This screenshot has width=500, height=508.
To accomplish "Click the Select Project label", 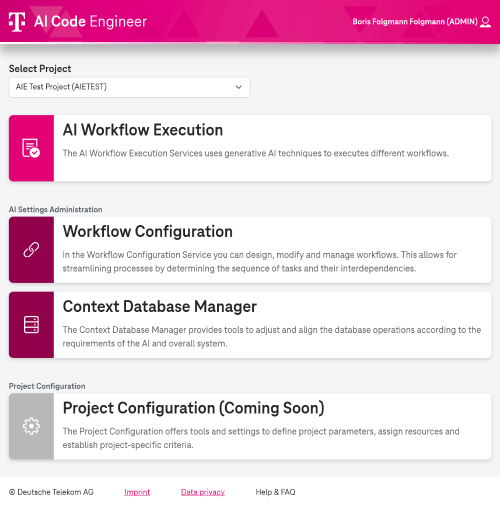I will coord(40,69).
